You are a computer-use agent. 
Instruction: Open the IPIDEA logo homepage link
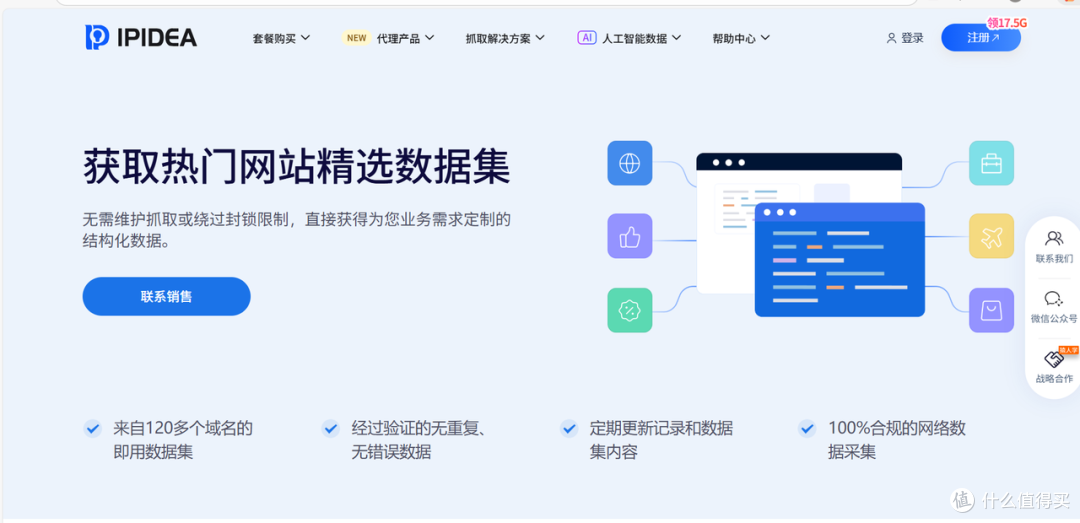[x=141, y=37]
